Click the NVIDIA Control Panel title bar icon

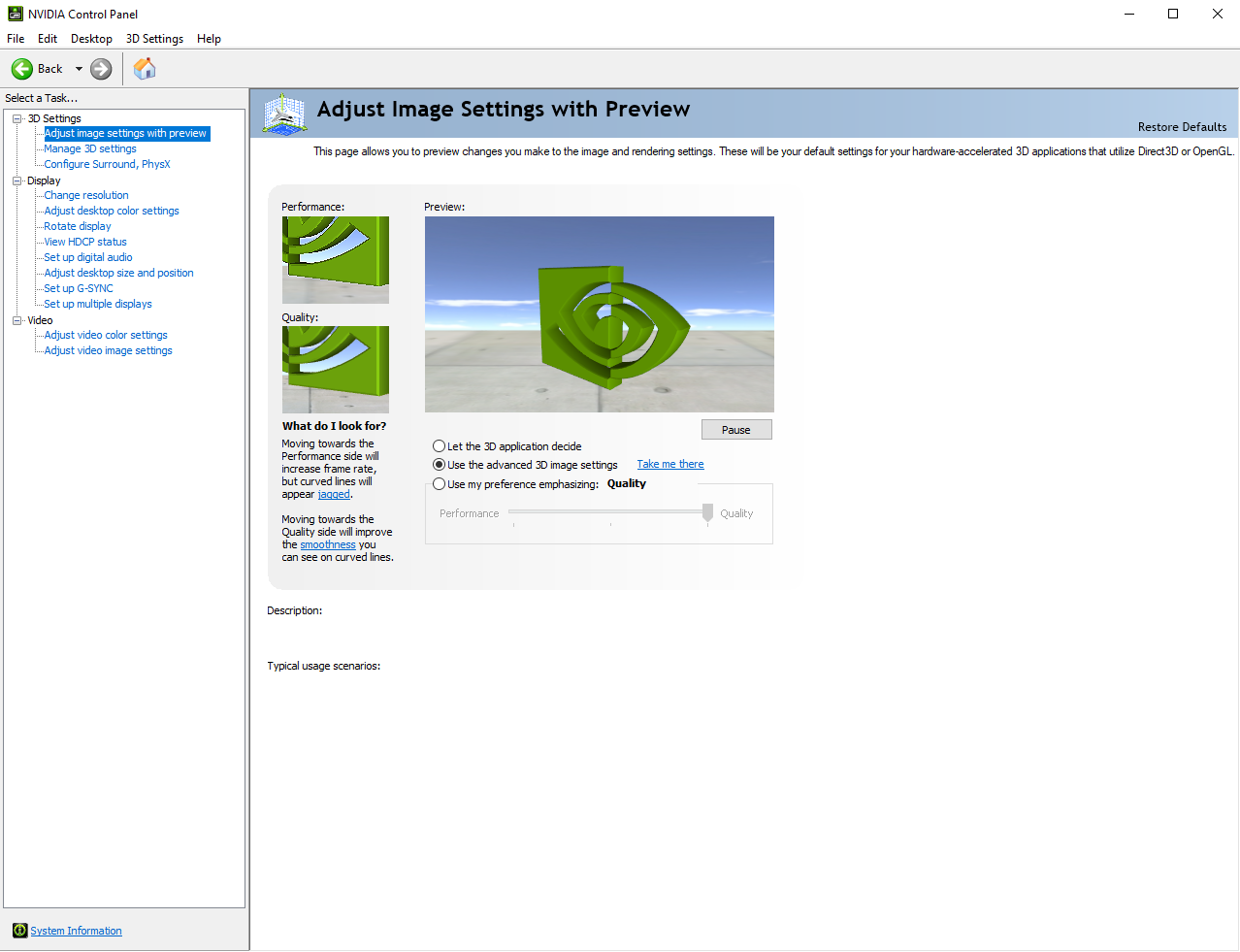tap(15, 14)
